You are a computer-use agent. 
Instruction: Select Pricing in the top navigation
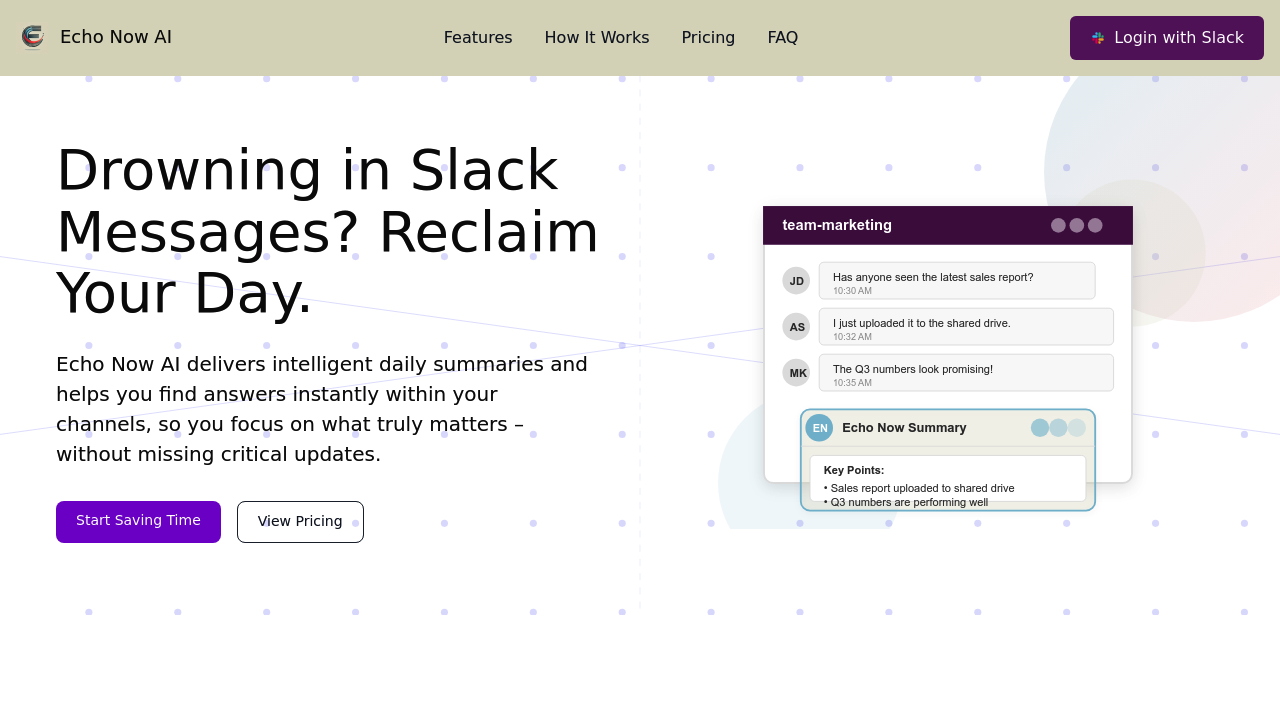tap(708, 38)
